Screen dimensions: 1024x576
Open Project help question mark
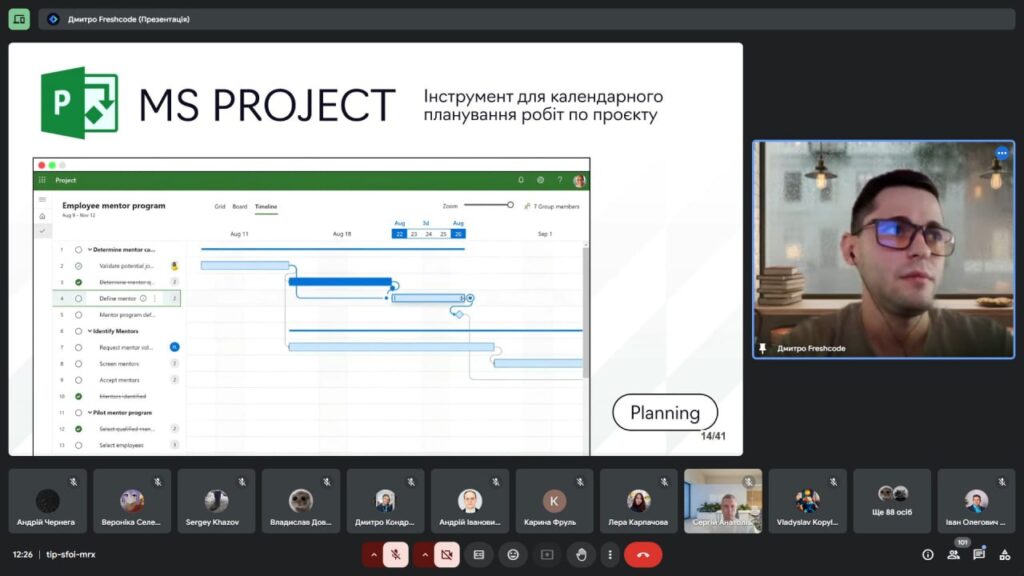tap(560, 180)
